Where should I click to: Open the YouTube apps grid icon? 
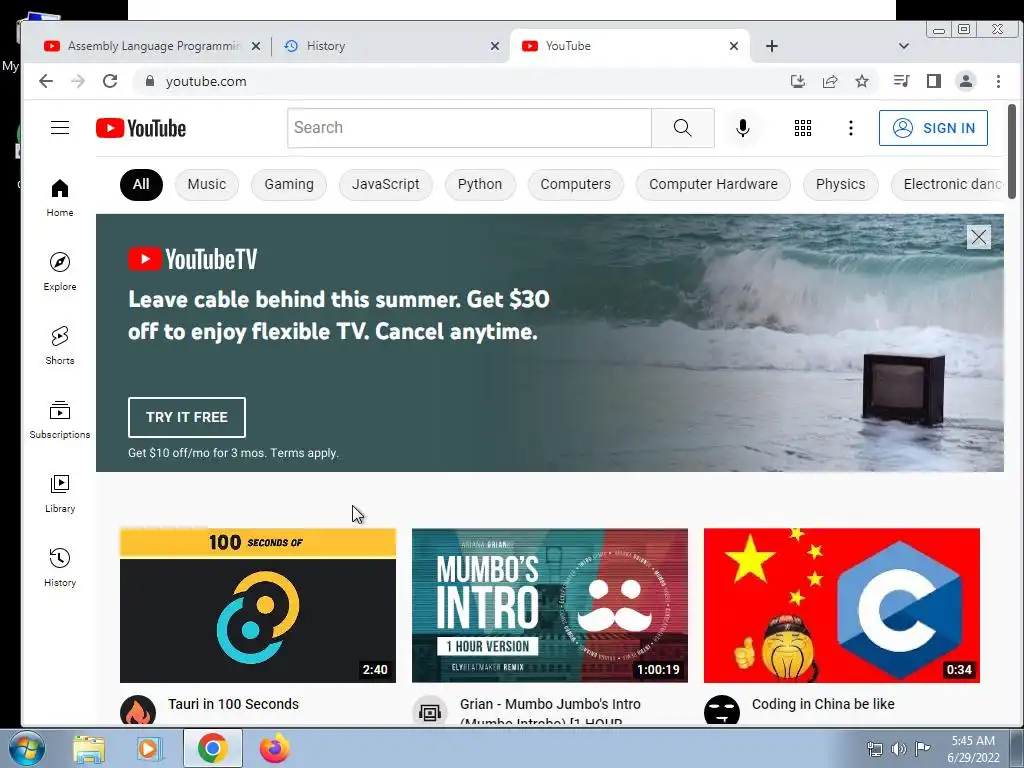(x=803, y=128)
